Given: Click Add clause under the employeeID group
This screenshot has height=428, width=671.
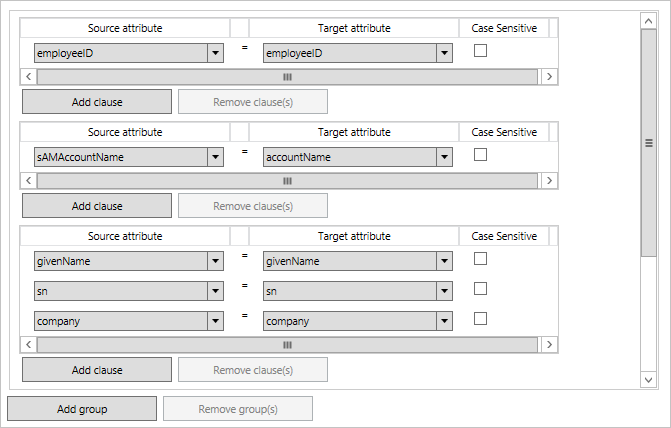Looking at the screenshot, I should 97,101.
